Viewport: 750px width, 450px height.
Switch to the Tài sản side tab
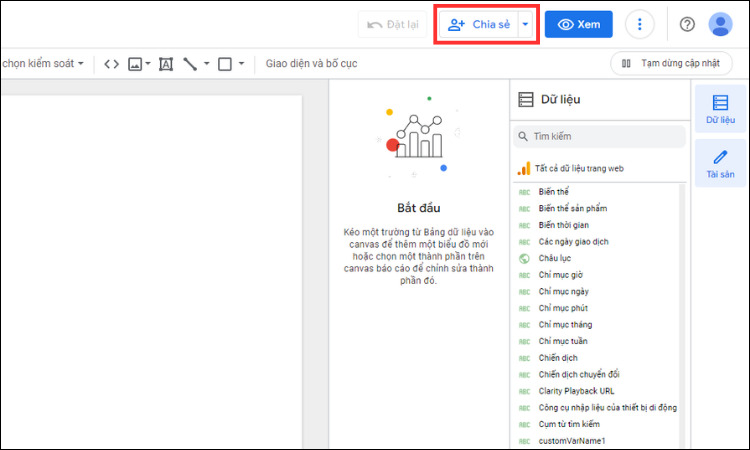pyautogui.click(x=720, y=164)
